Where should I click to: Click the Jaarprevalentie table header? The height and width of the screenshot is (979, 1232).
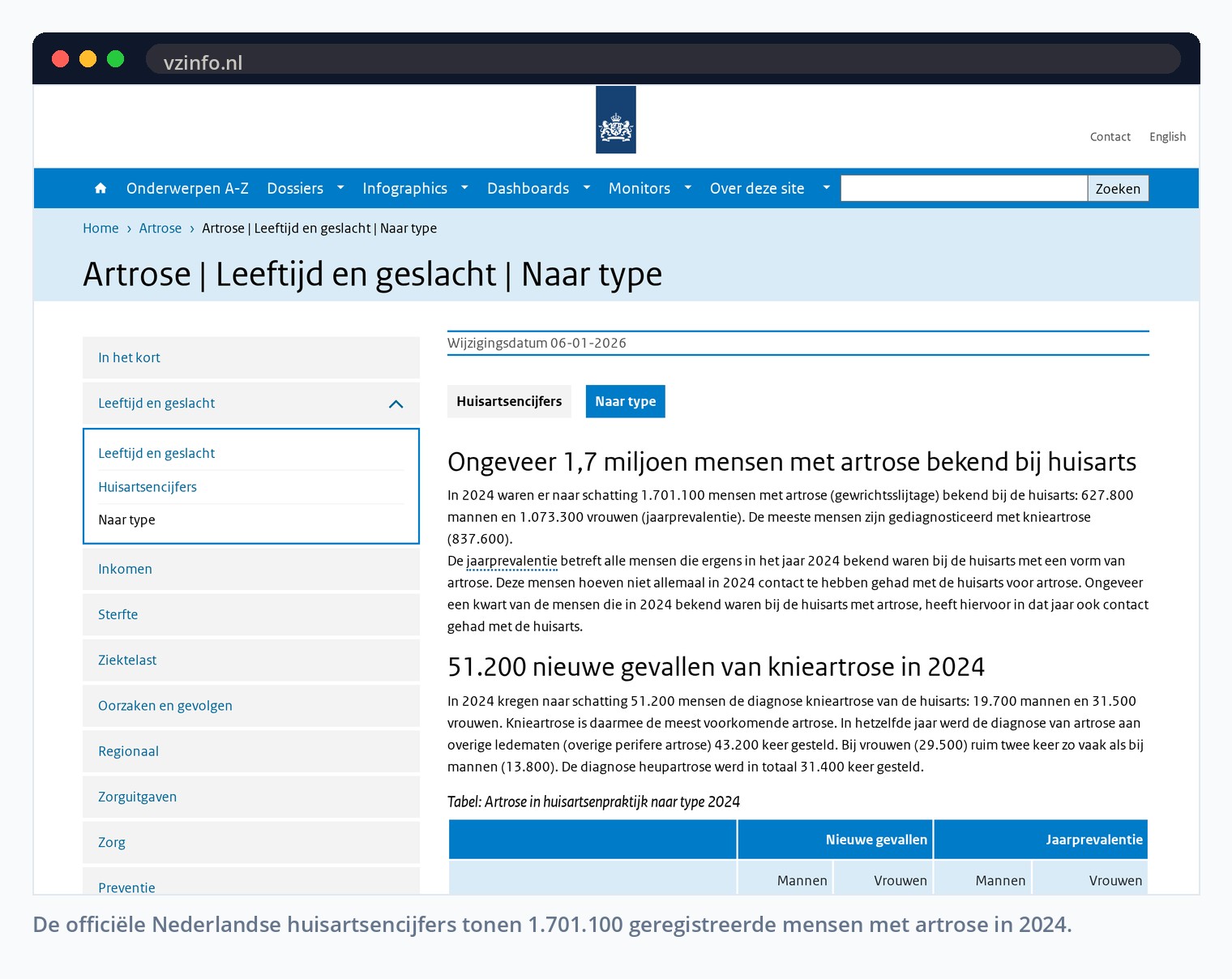1042,840
